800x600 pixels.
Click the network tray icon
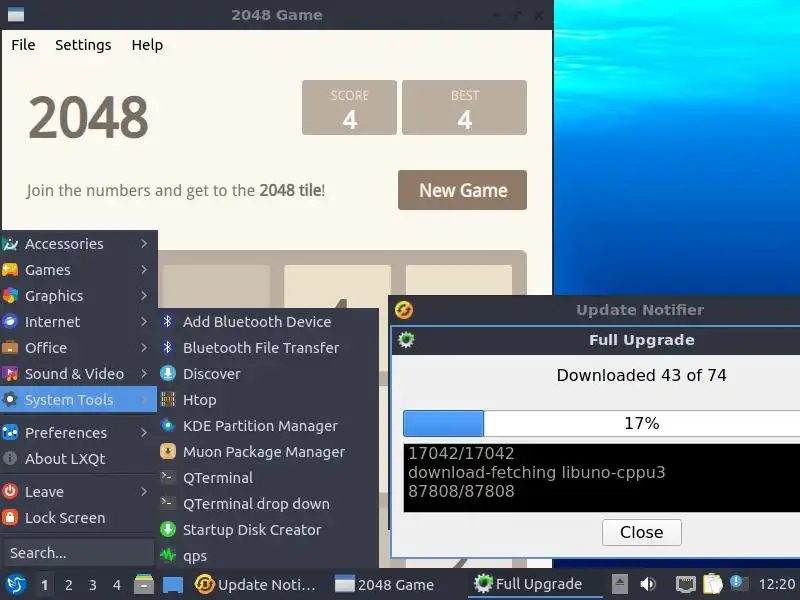tap(686, 584)
